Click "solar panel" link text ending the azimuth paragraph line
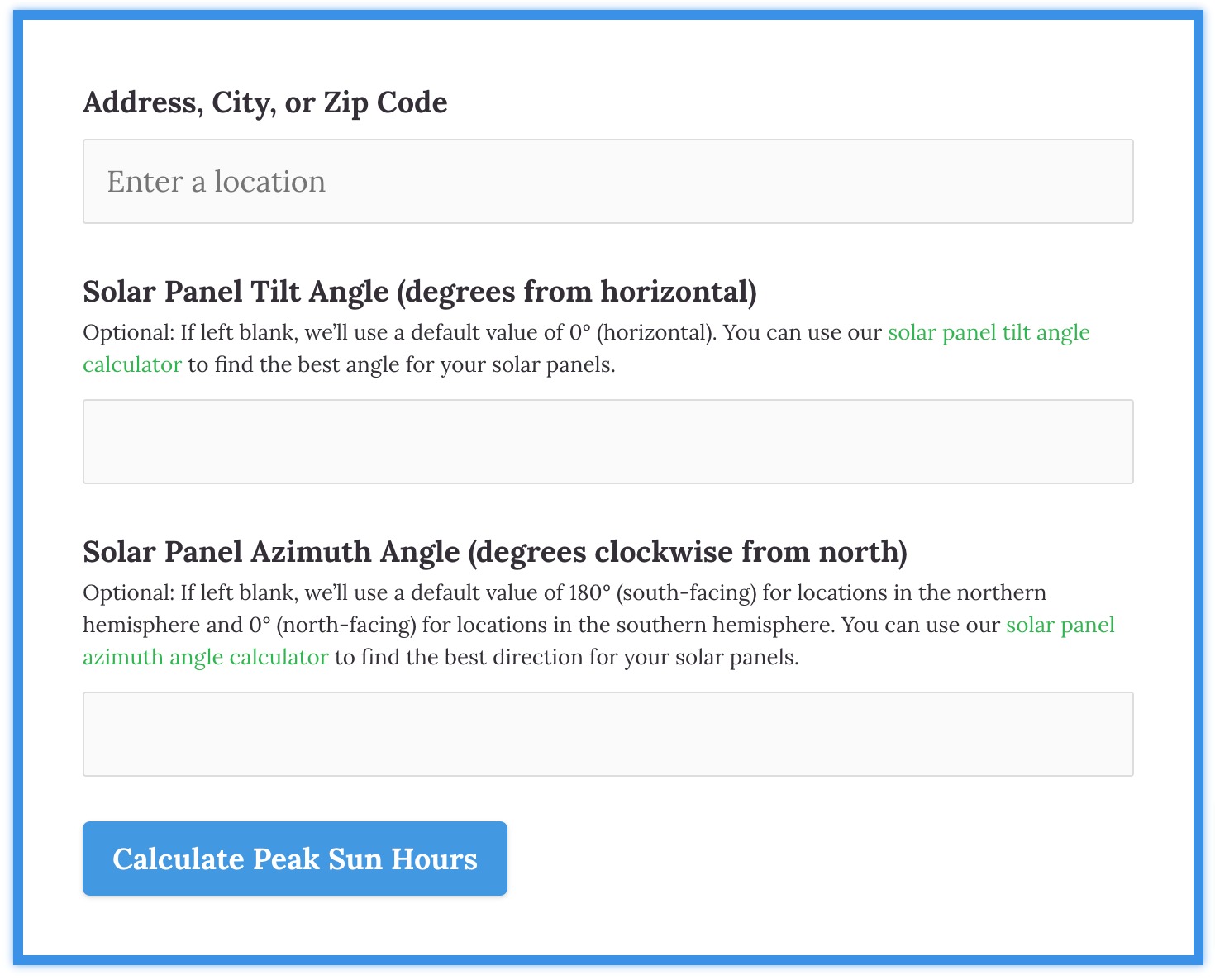The height and width of the screenshot is (980, 1215). (1060, 626)
